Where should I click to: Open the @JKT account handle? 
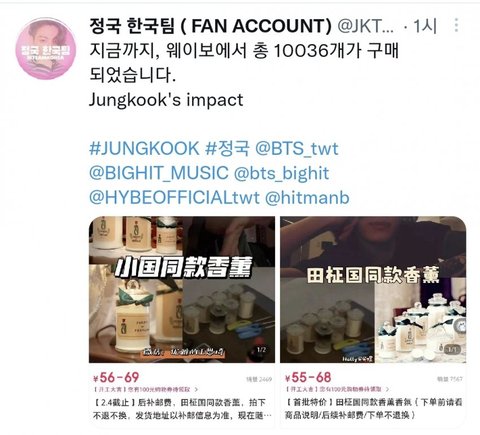coord(366,26)
